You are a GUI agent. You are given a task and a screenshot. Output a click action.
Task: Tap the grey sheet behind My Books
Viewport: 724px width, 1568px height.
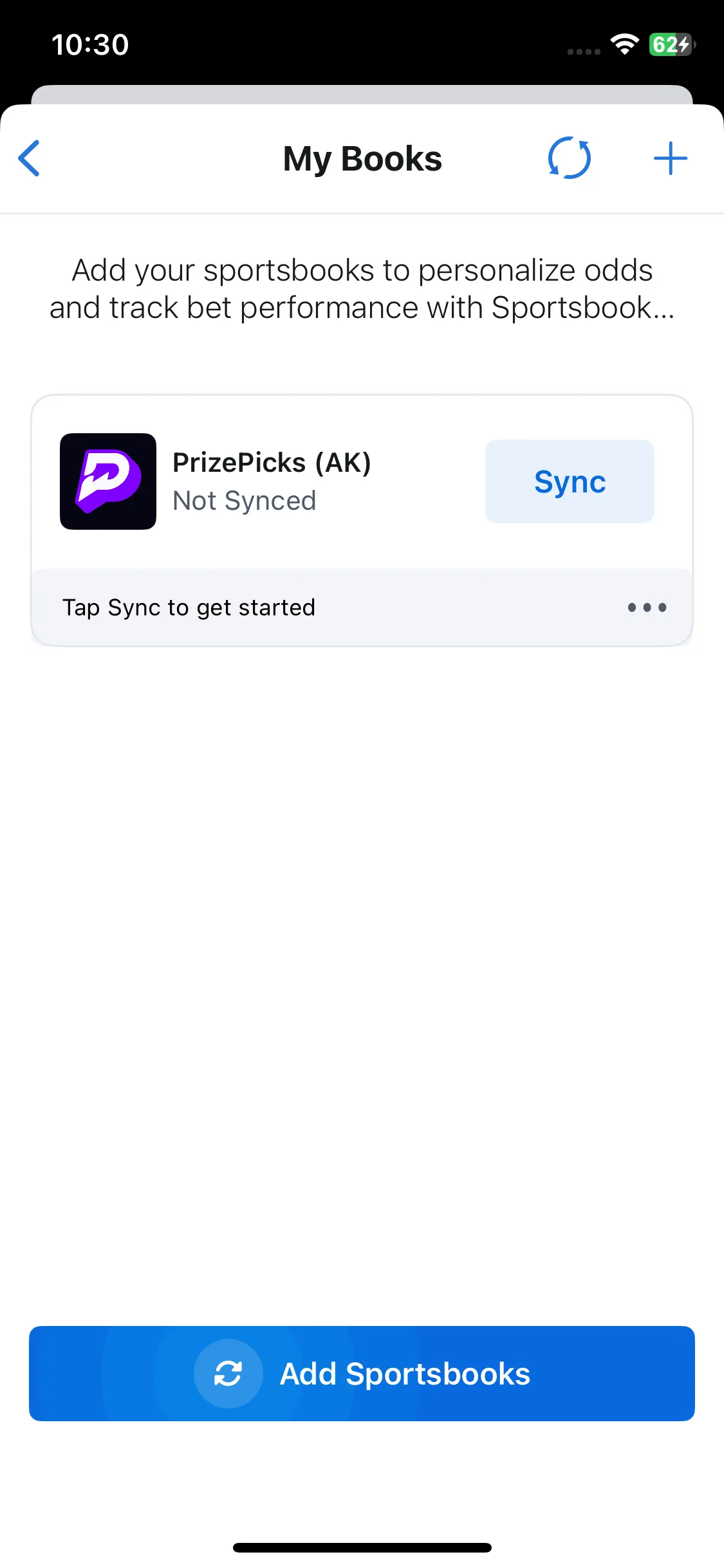coord(362,94)
